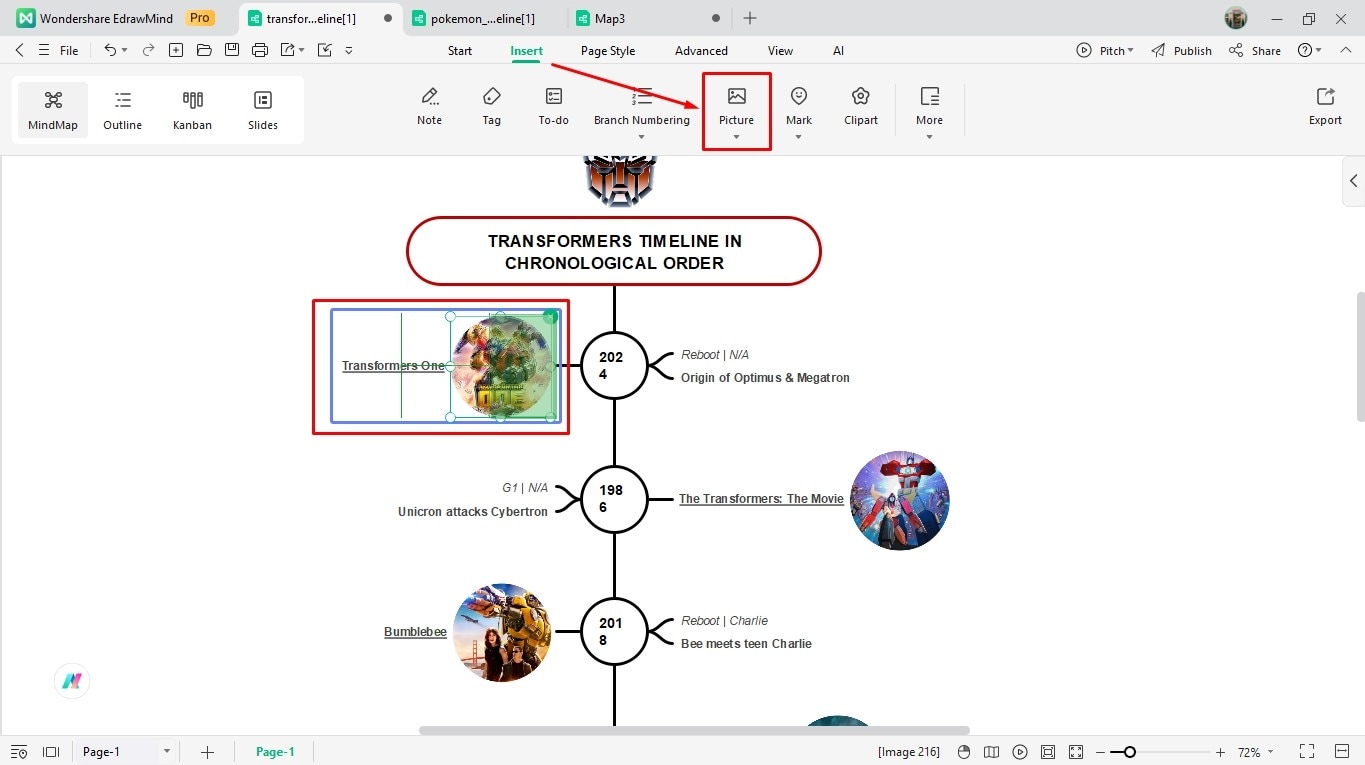
Task: Open the hamburger menu next to File
Action: (x=44, y=50)
